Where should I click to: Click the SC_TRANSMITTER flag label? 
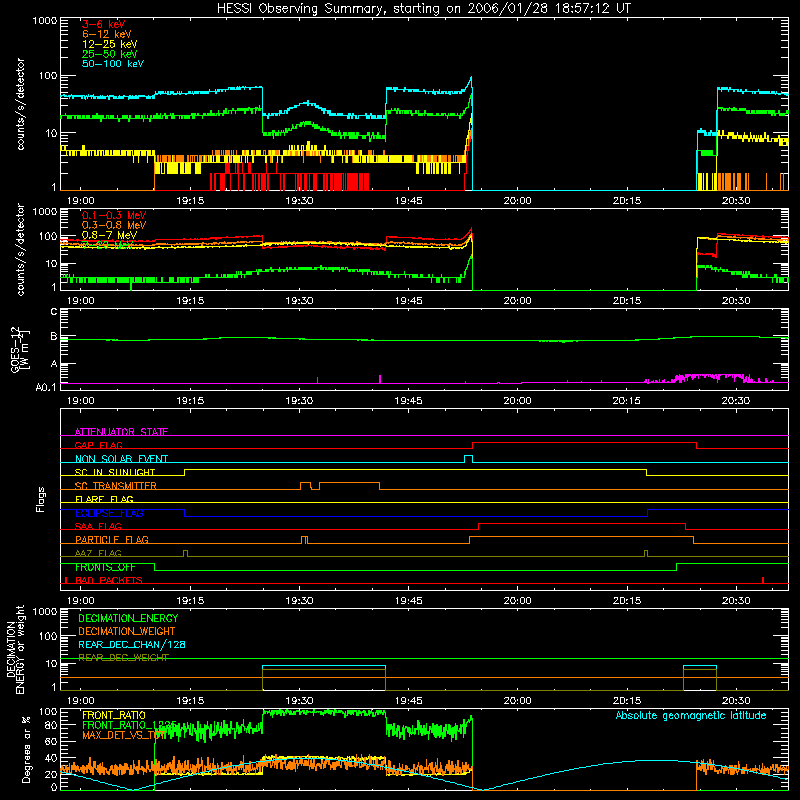click(x=116, y=486)
